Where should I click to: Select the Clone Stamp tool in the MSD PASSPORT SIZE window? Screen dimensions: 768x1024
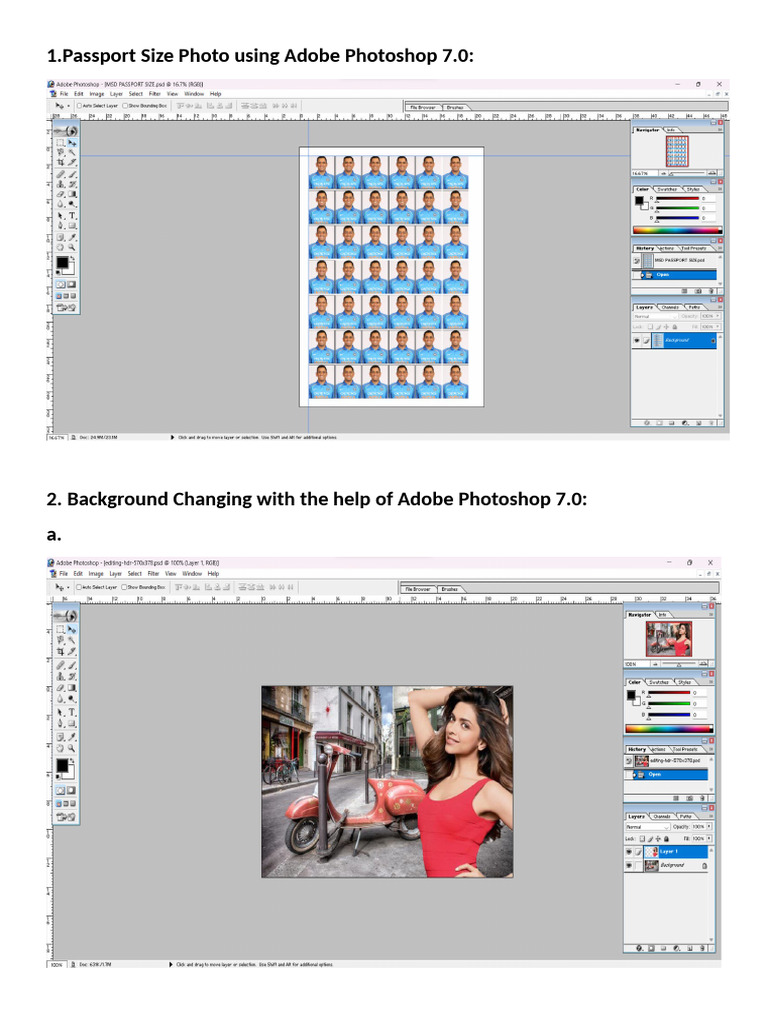[60, 184]
